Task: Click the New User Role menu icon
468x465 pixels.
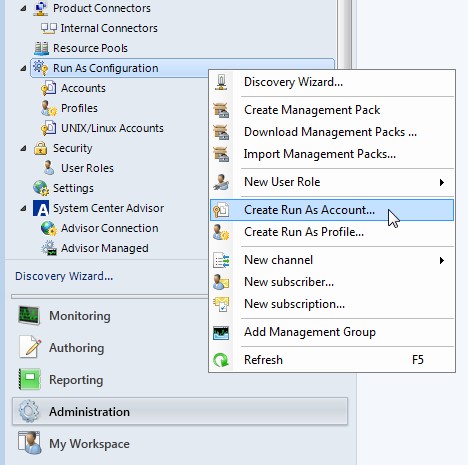Action: click(x=221, y=182)
